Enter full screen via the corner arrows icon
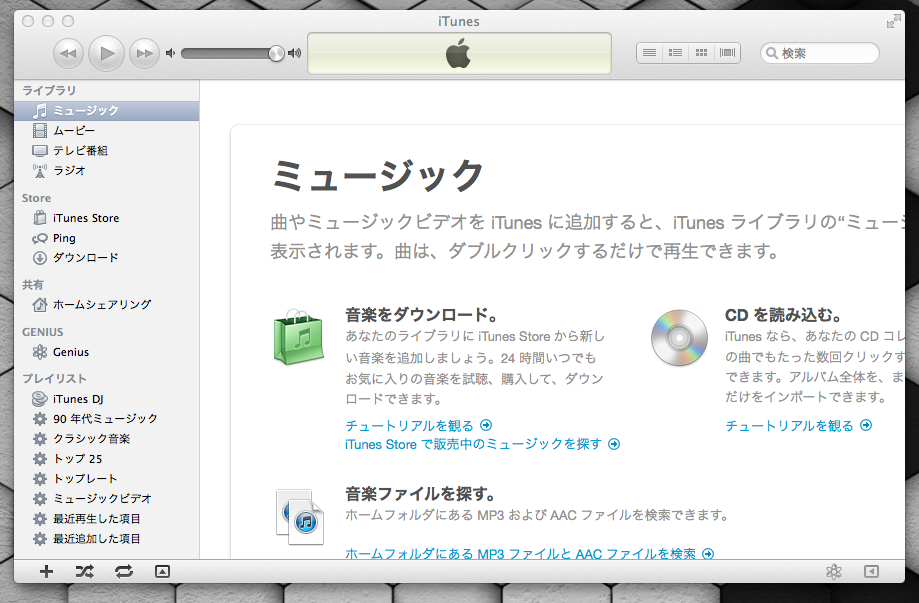 tap(893, 21)
